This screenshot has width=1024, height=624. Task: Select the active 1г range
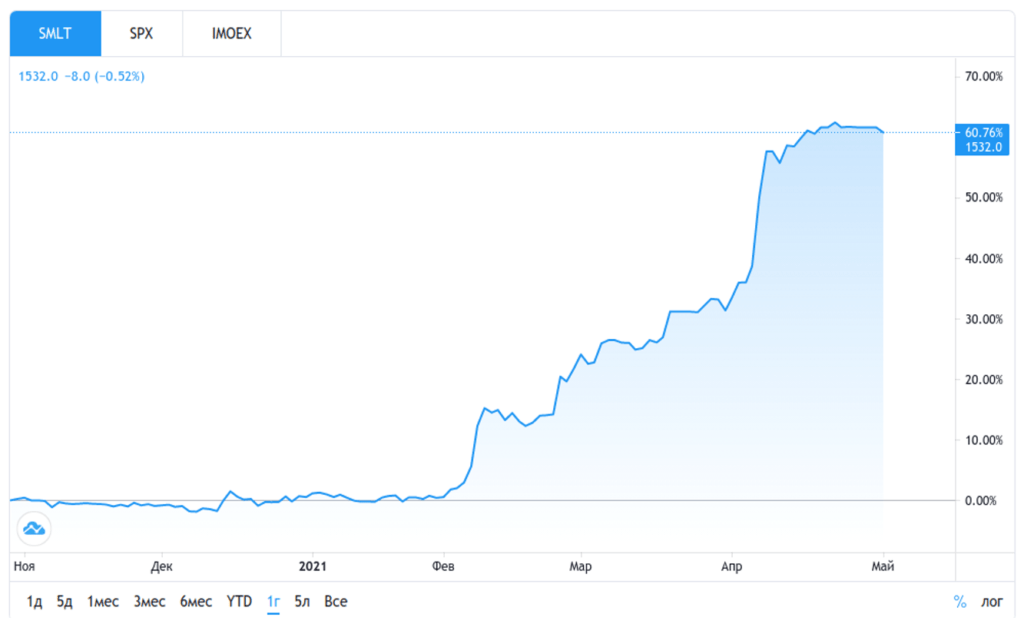point(273,601)
